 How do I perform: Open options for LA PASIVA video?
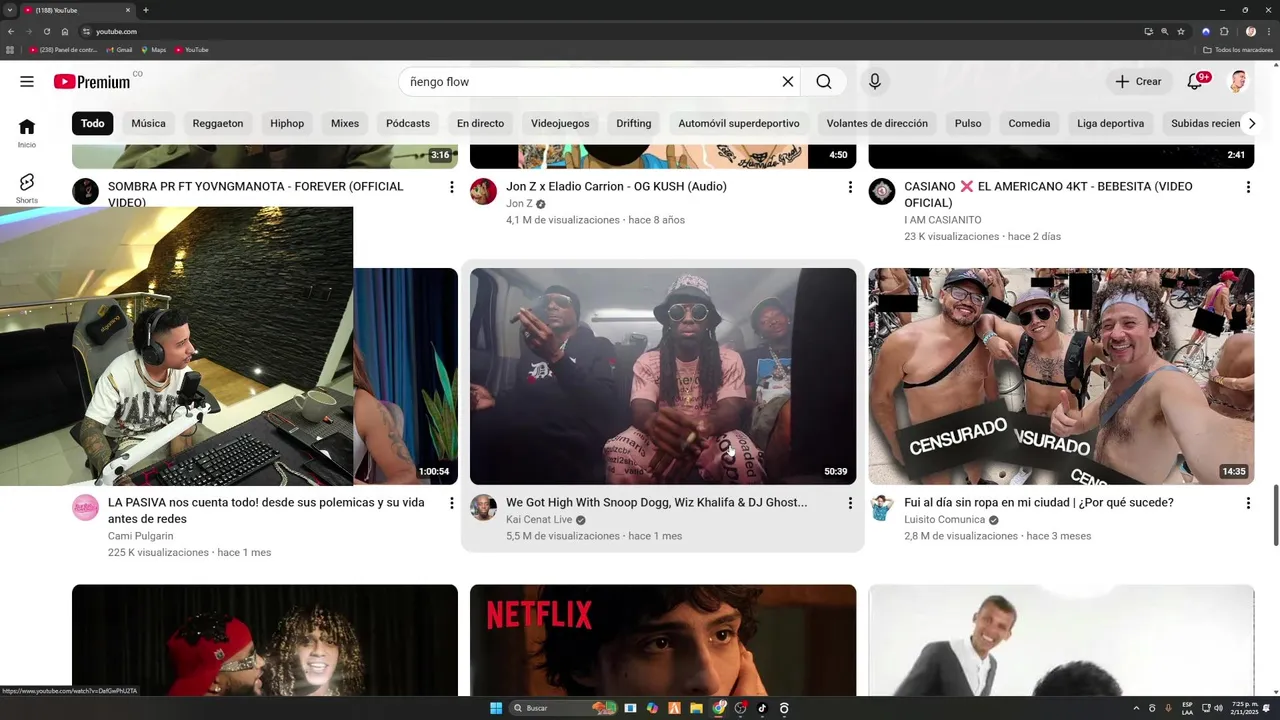click(451, 503)
